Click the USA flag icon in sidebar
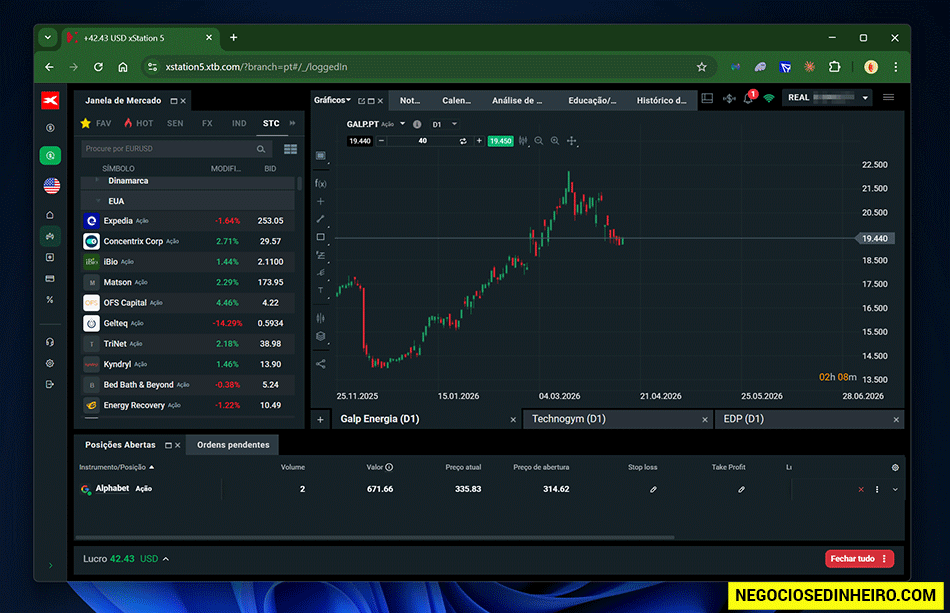Viewport: 950px width, 613px height. click(51, 185)
